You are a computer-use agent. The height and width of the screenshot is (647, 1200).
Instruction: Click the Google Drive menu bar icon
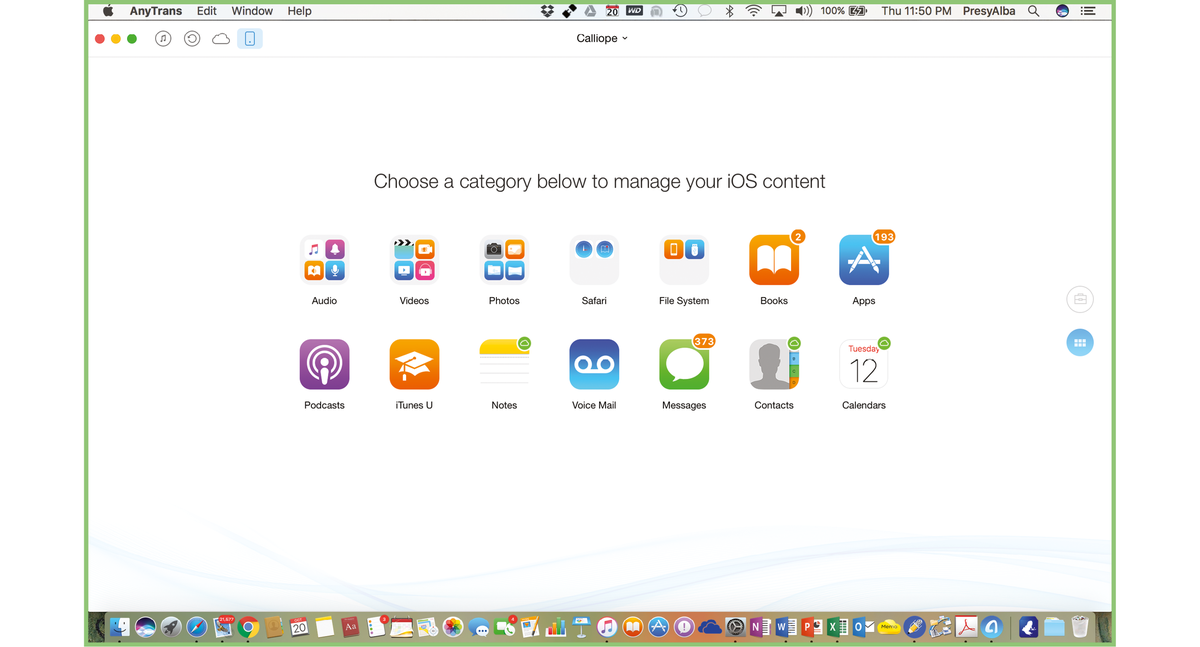(x=590, y=11)
